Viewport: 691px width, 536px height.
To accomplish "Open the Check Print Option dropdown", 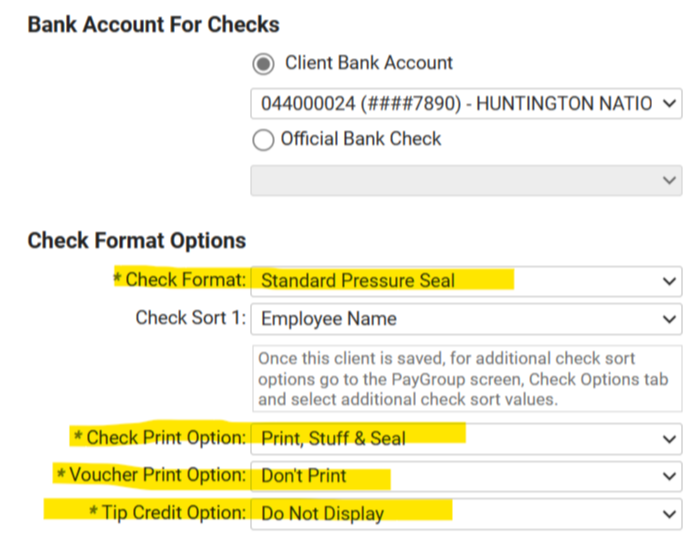I will coord(465,437).
